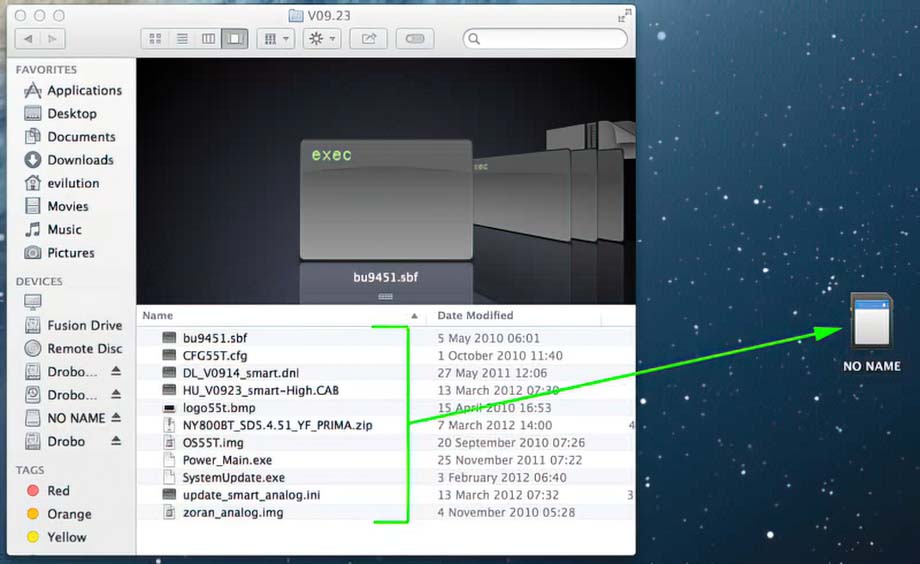This screenshot has height=564, width=920.
Task: Sort files by Name column header
Action: click(158, 315)
